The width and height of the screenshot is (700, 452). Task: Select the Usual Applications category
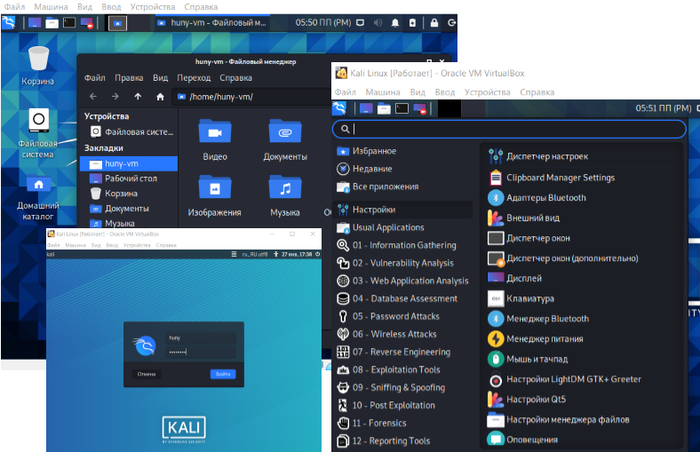pyautogui.click(x=403, y=227)
